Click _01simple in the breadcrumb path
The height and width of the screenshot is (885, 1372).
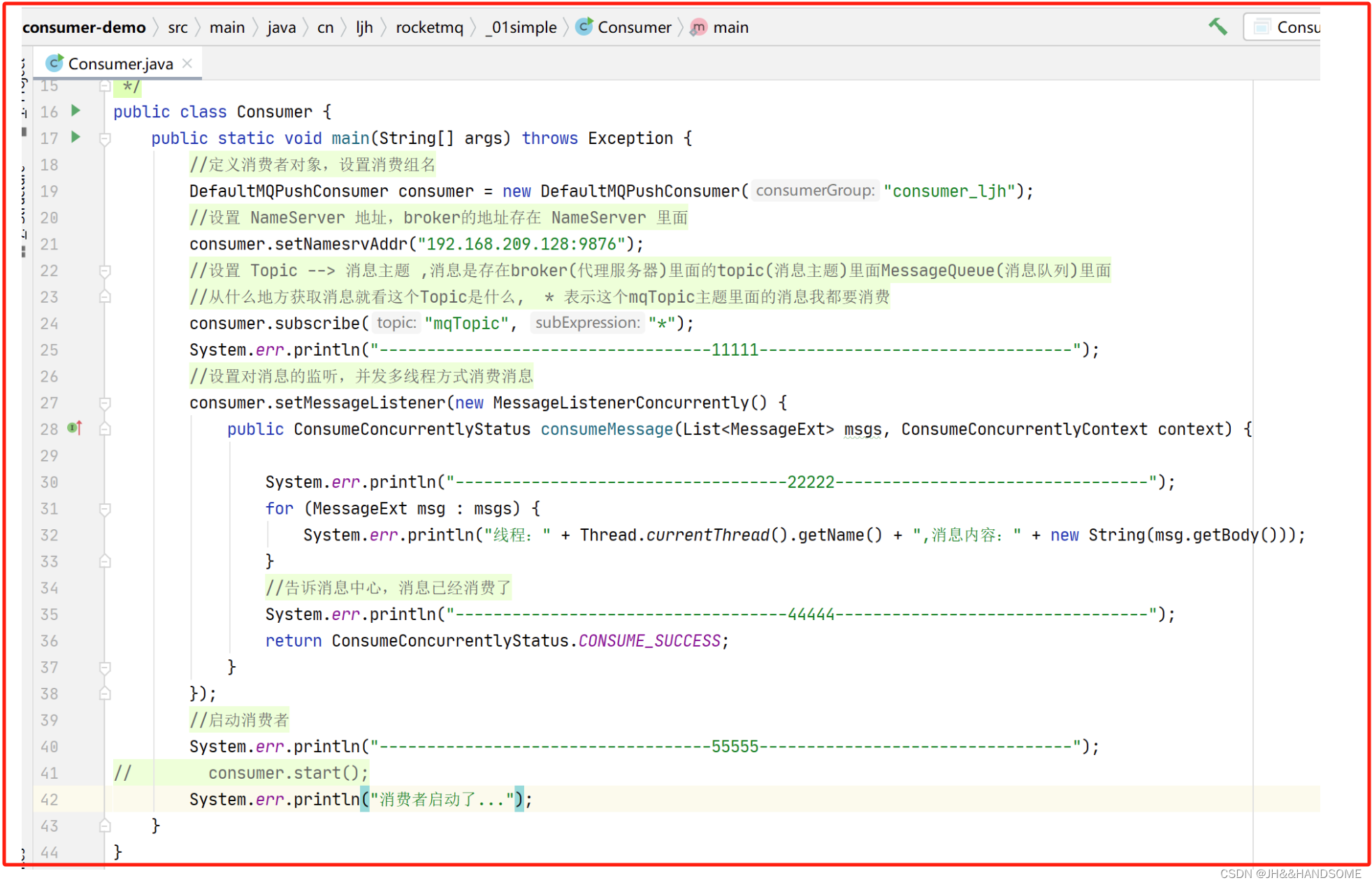click(x=521, y=27)
